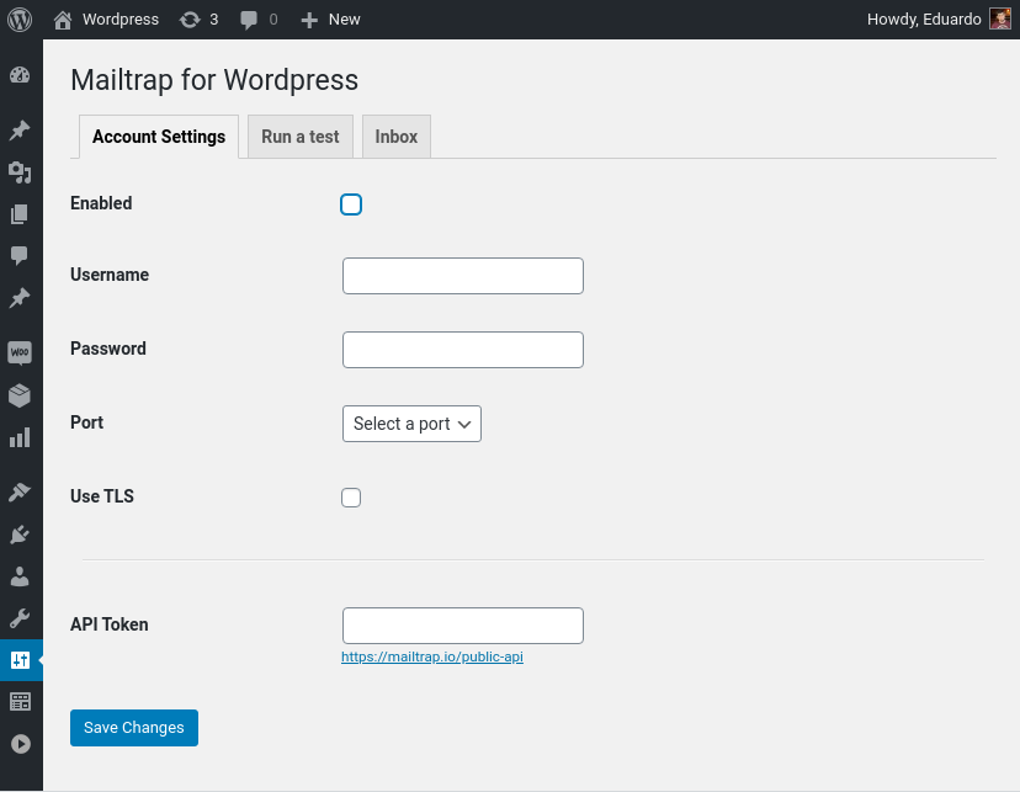This screenshot has width=1020, height=792.
Task: Open the Analytics bar chart icon
Action: (20, 438)
